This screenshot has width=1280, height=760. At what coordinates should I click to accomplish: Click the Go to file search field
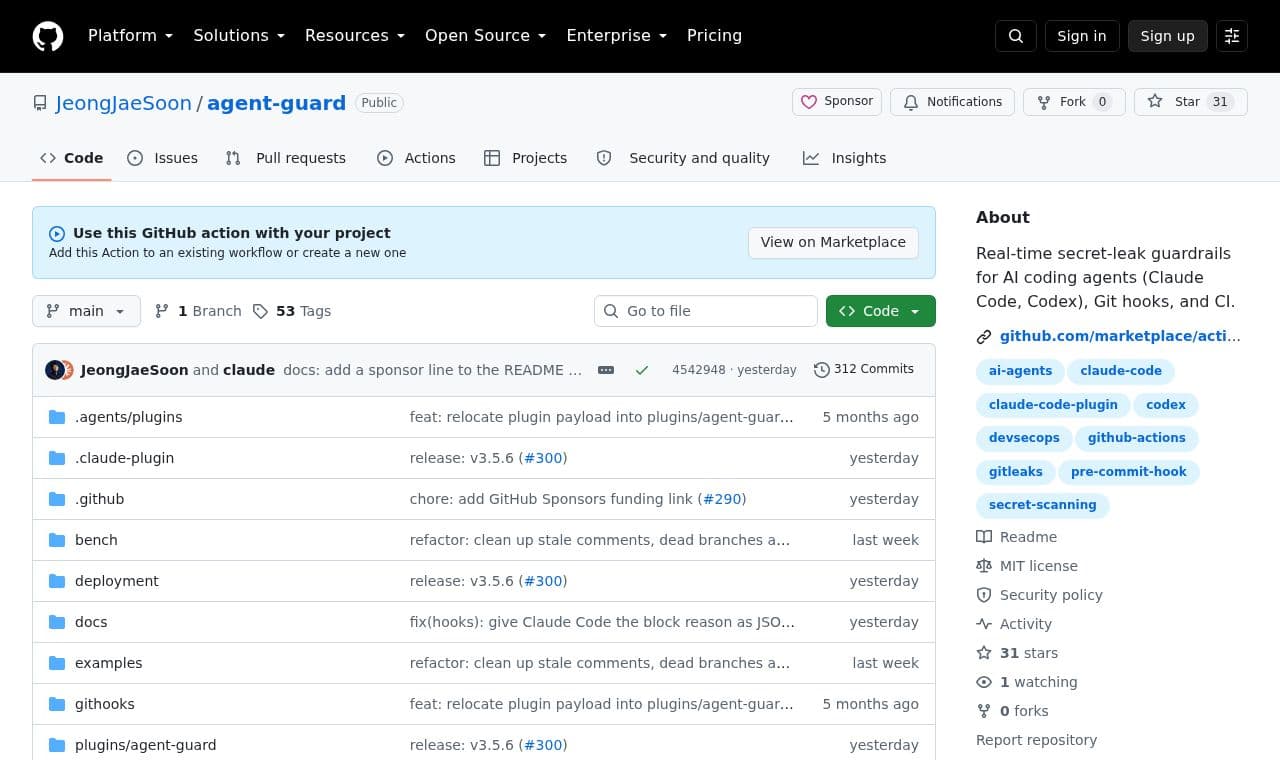(706, 311)
